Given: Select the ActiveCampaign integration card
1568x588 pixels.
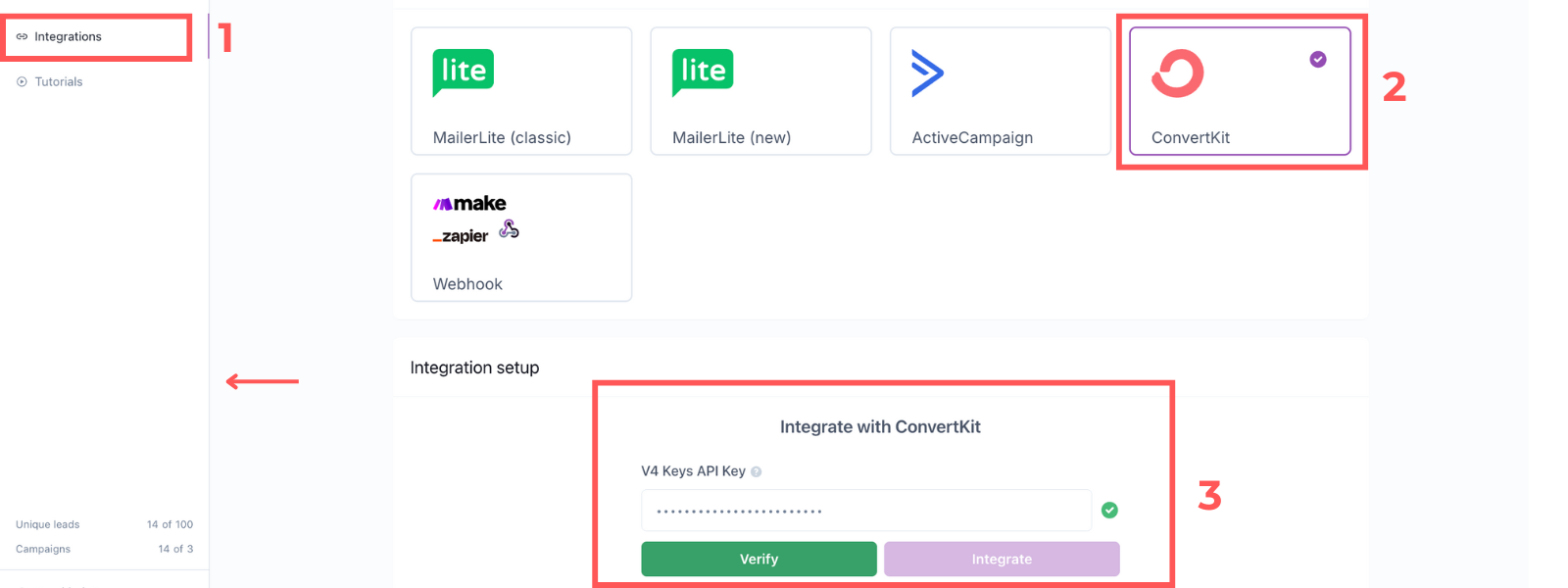Looking at the screenshot, I should tap(1000, 91).
